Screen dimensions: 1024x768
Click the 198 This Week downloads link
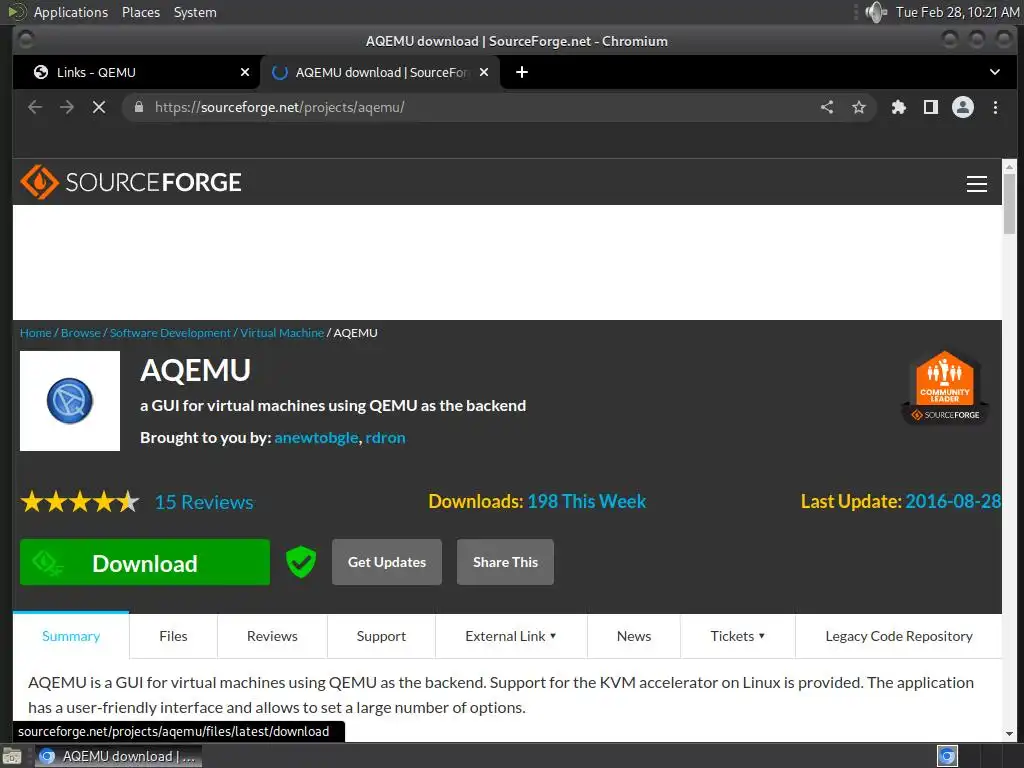pos(586,502)
